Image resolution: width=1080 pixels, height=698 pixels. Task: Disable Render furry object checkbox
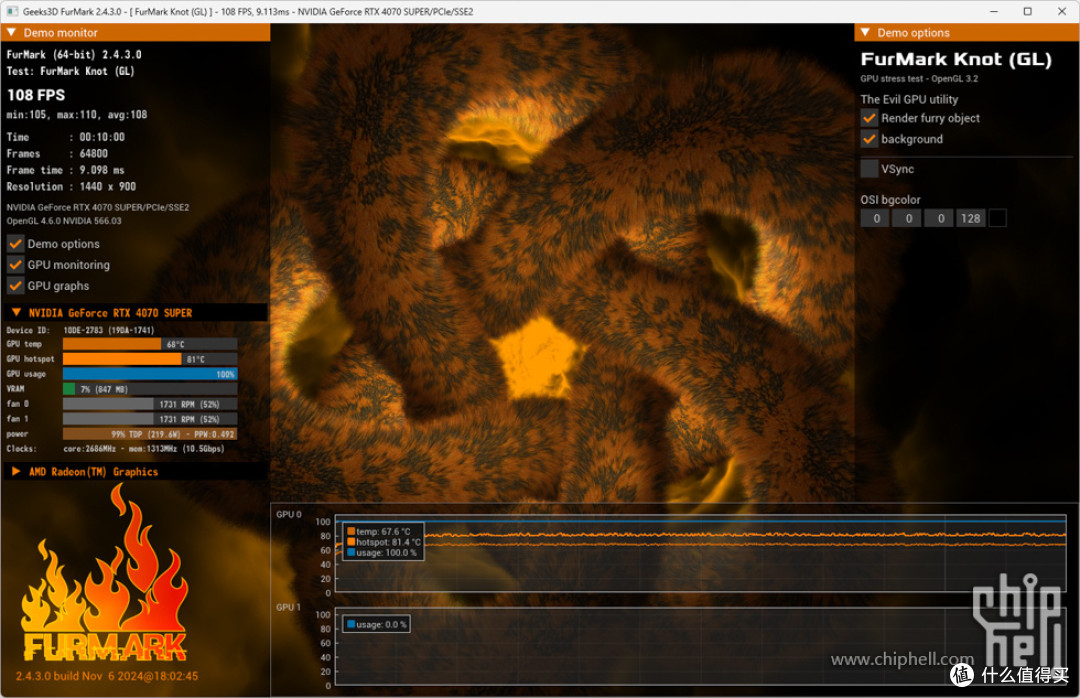coord(869,118)
